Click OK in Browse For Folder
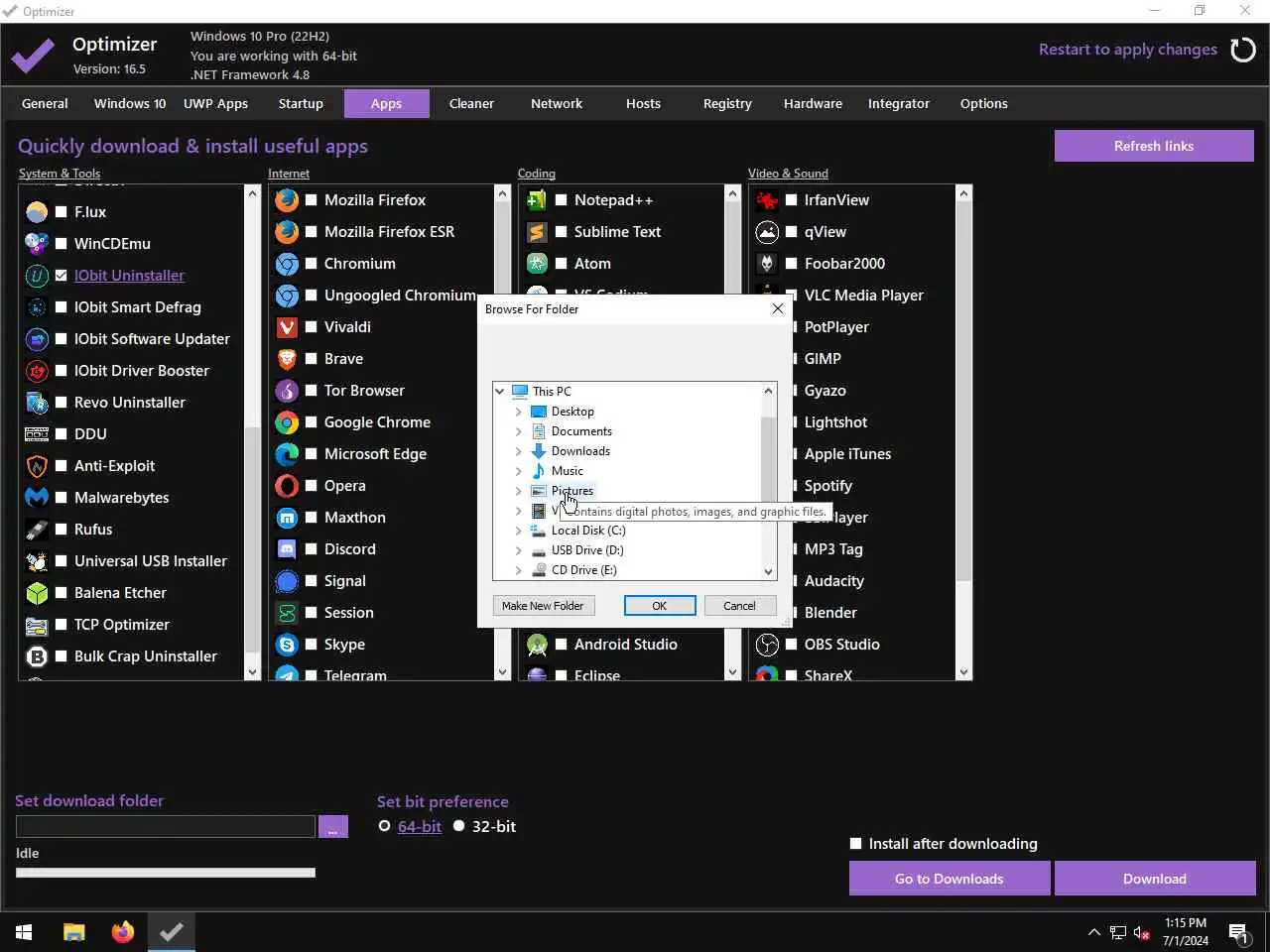The height and width of the screenshot is (952, 1270). coord(660,606)
